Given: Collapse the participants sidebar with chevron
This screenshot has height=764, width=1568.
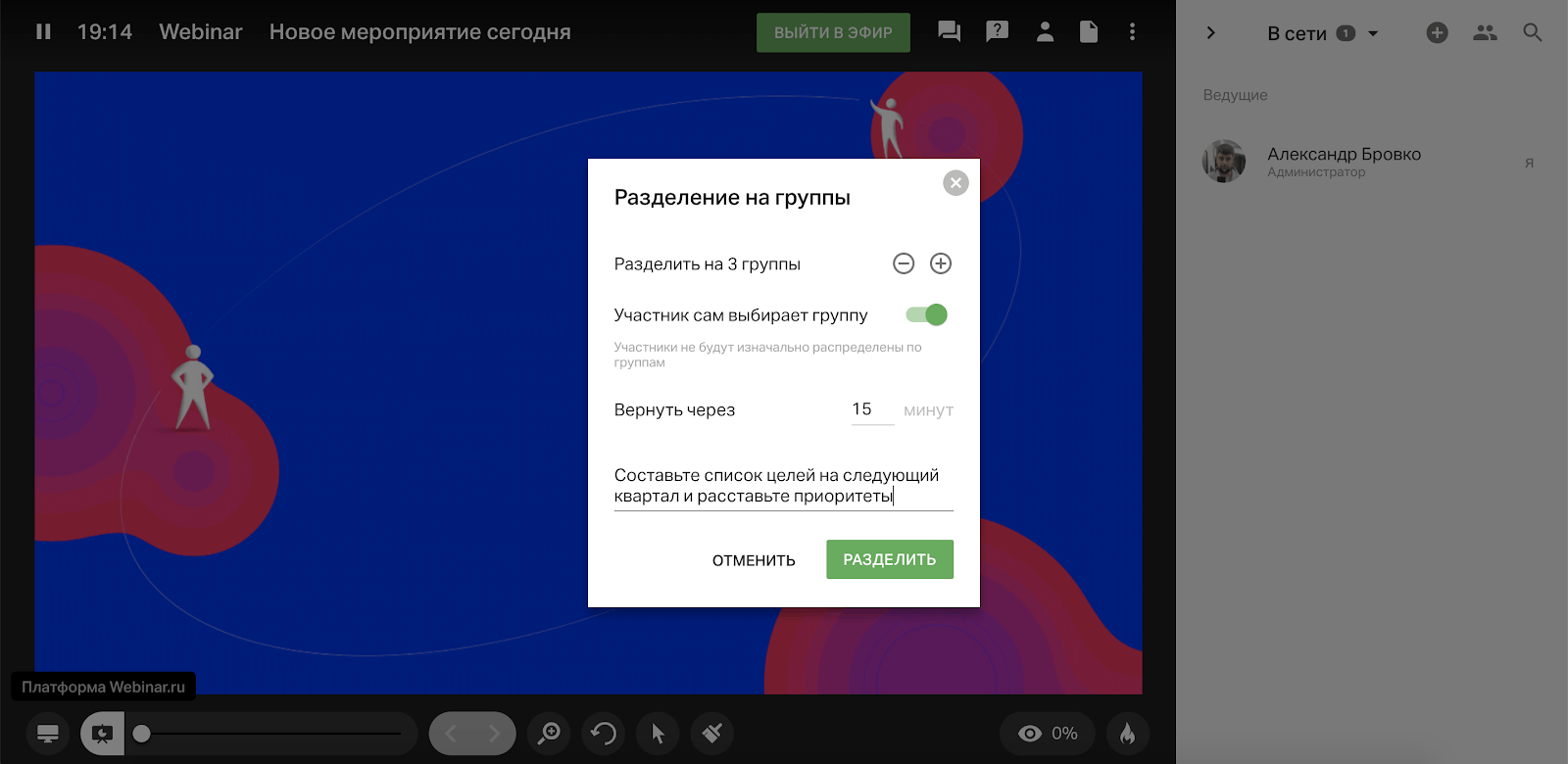Looking at the screenshot, I should (1211, 33).
